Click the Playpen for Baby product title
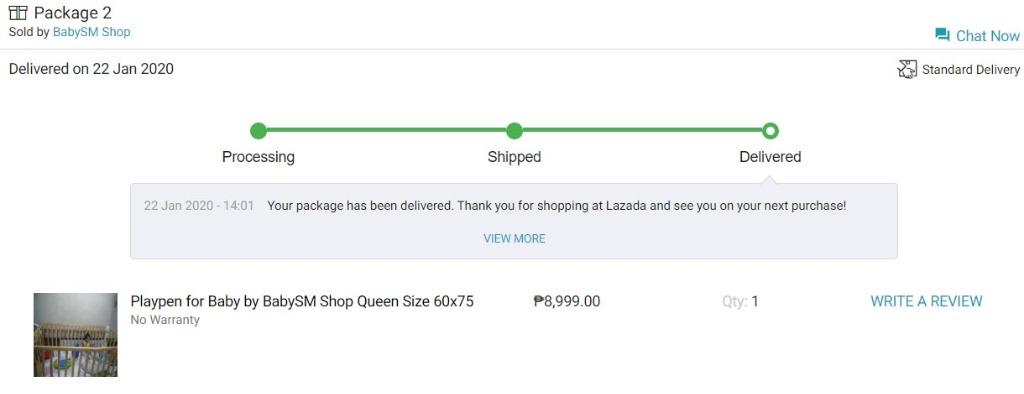Viewport: 1024px width, 394px height. point(302,302)
